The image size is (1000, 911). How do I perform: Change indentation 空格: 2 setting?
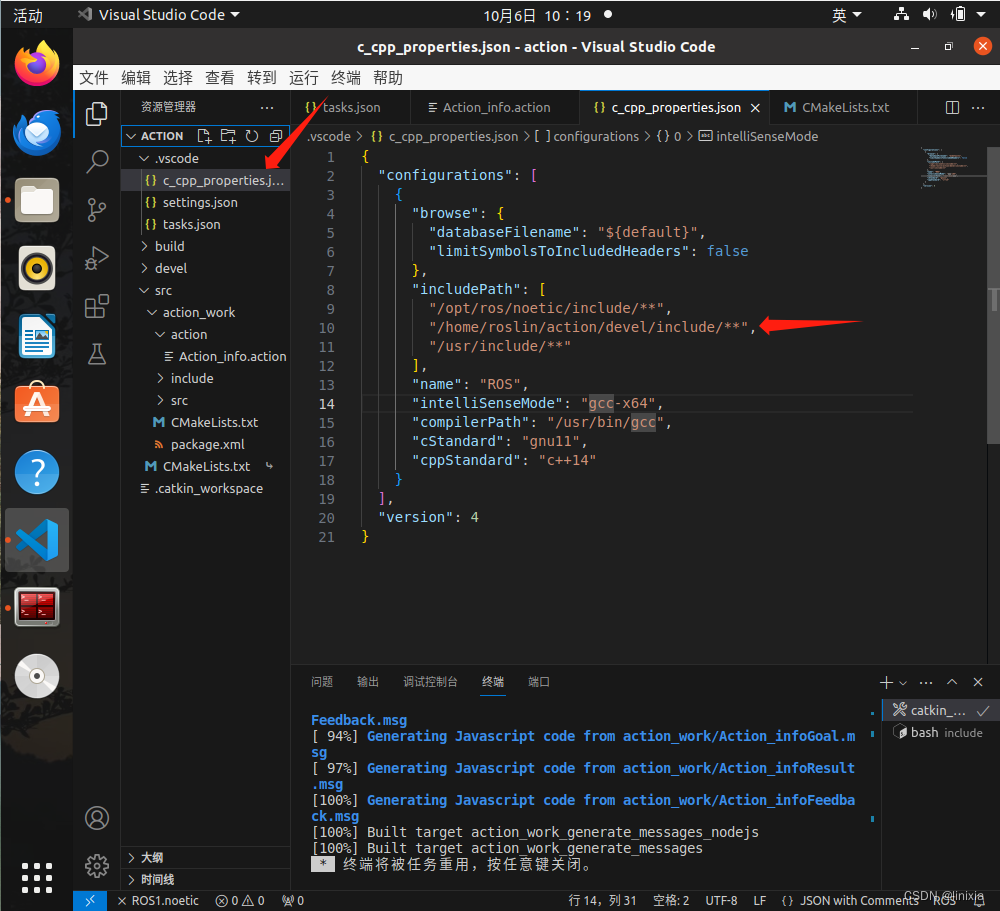[671, 901]
